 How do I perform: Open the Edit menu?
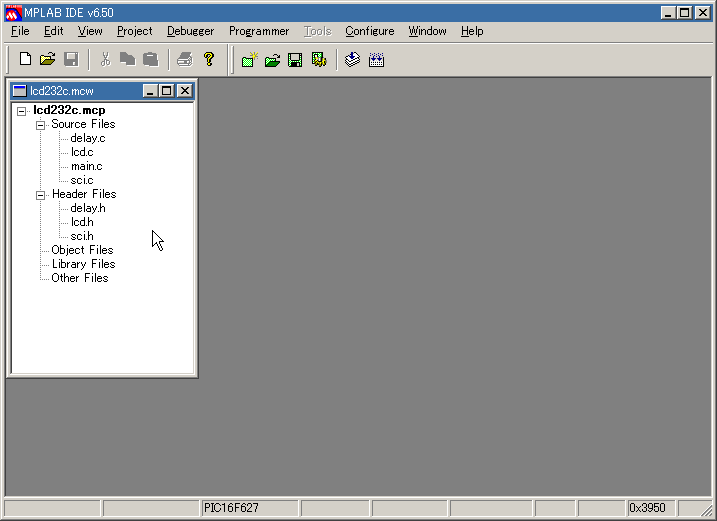pos(54,31)
